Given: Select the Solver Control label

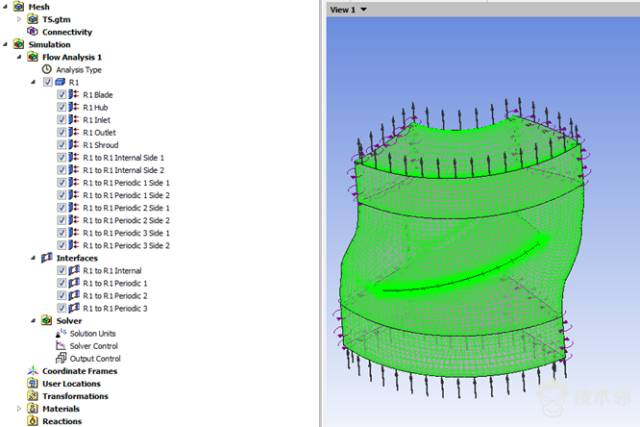Looking at the screenshot, I should (x=94, y=346).
